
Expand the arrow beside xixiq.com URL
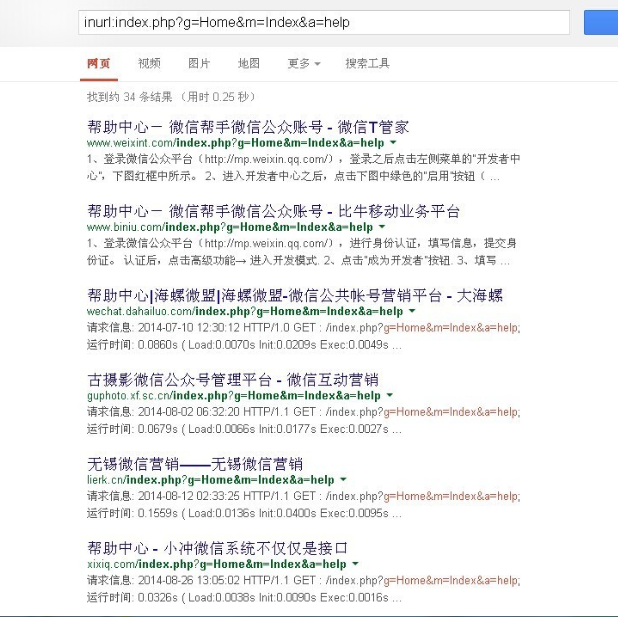coord(355,564)
